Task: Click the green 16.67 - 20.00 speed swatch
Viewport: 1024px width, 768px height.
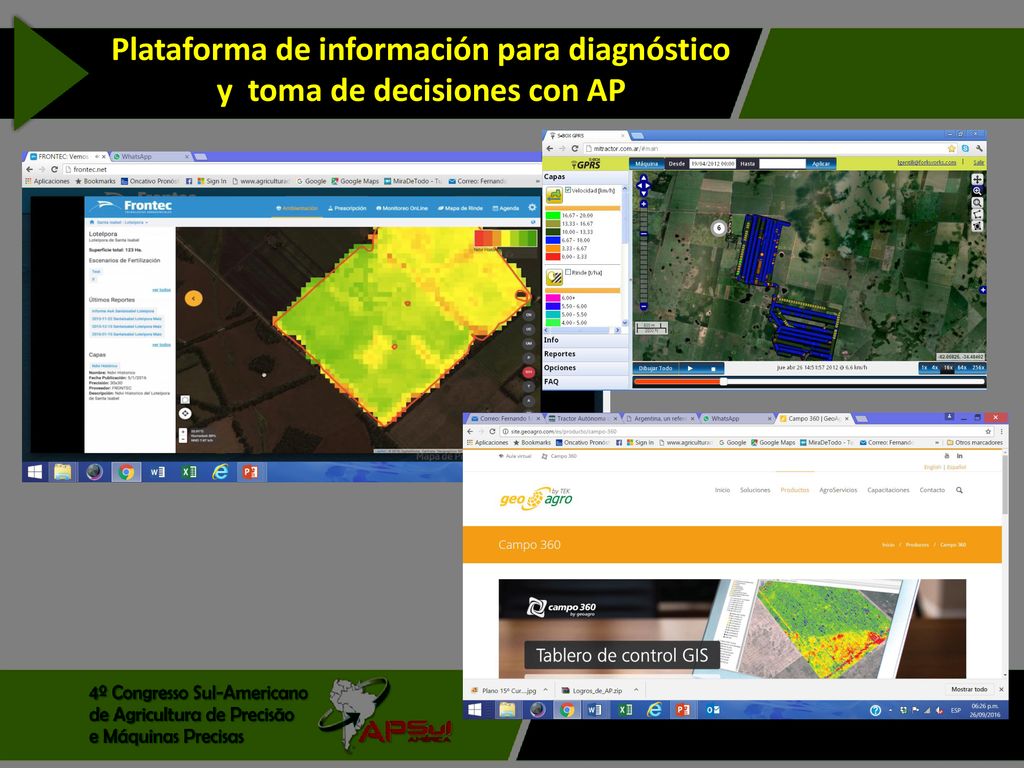Action: 552,216
